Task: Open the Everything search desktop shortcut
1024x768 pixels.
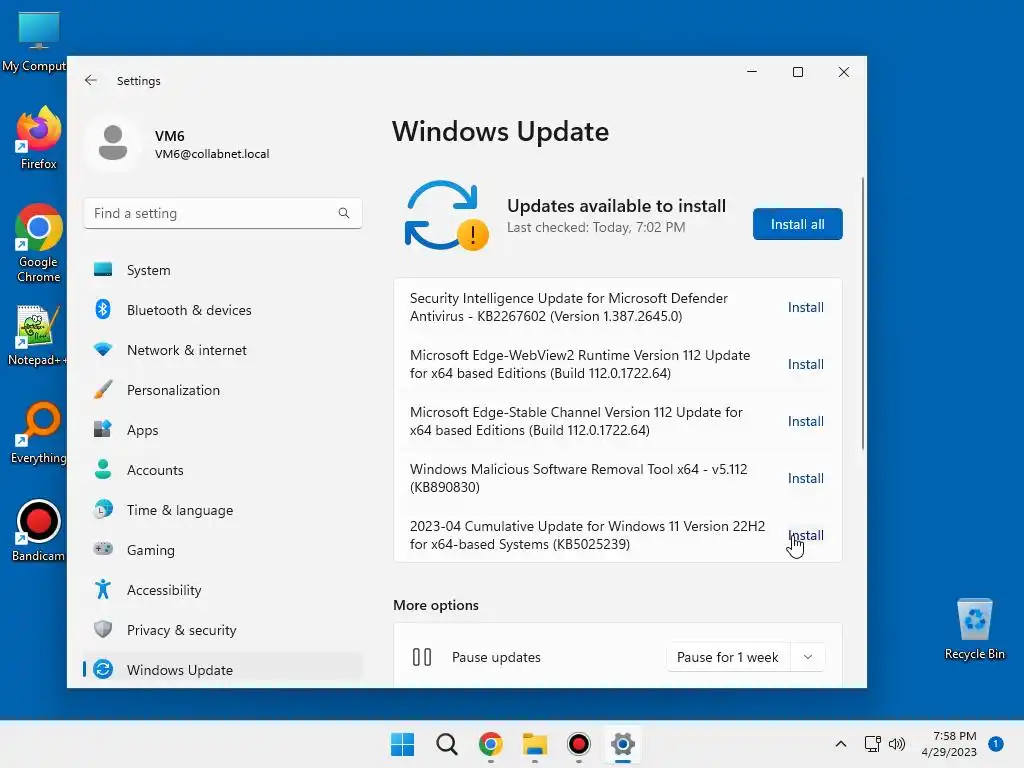Action: 39,433
